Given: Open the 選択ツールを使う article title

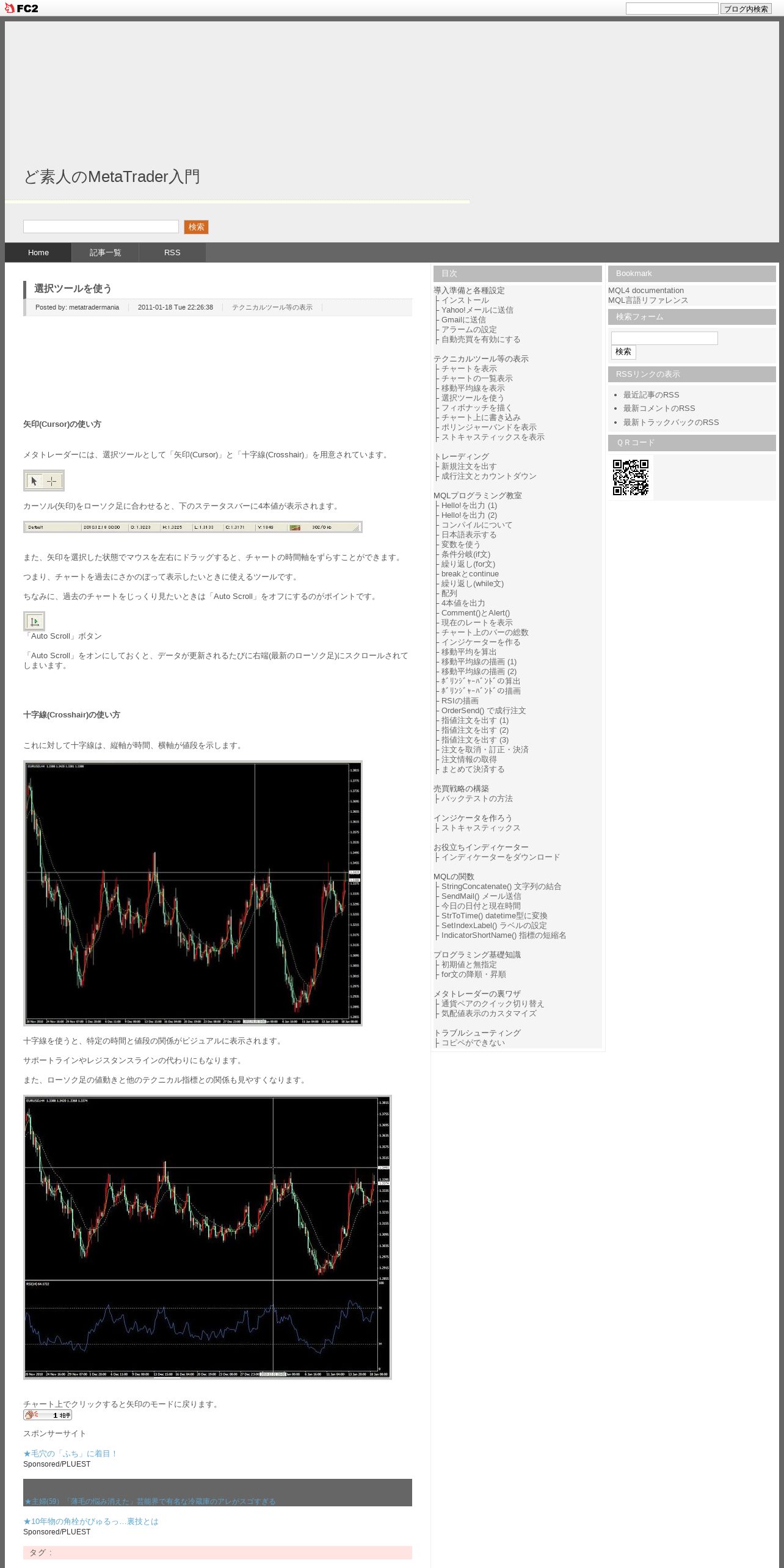Looking at the screenshot, I should pos(73,289).
